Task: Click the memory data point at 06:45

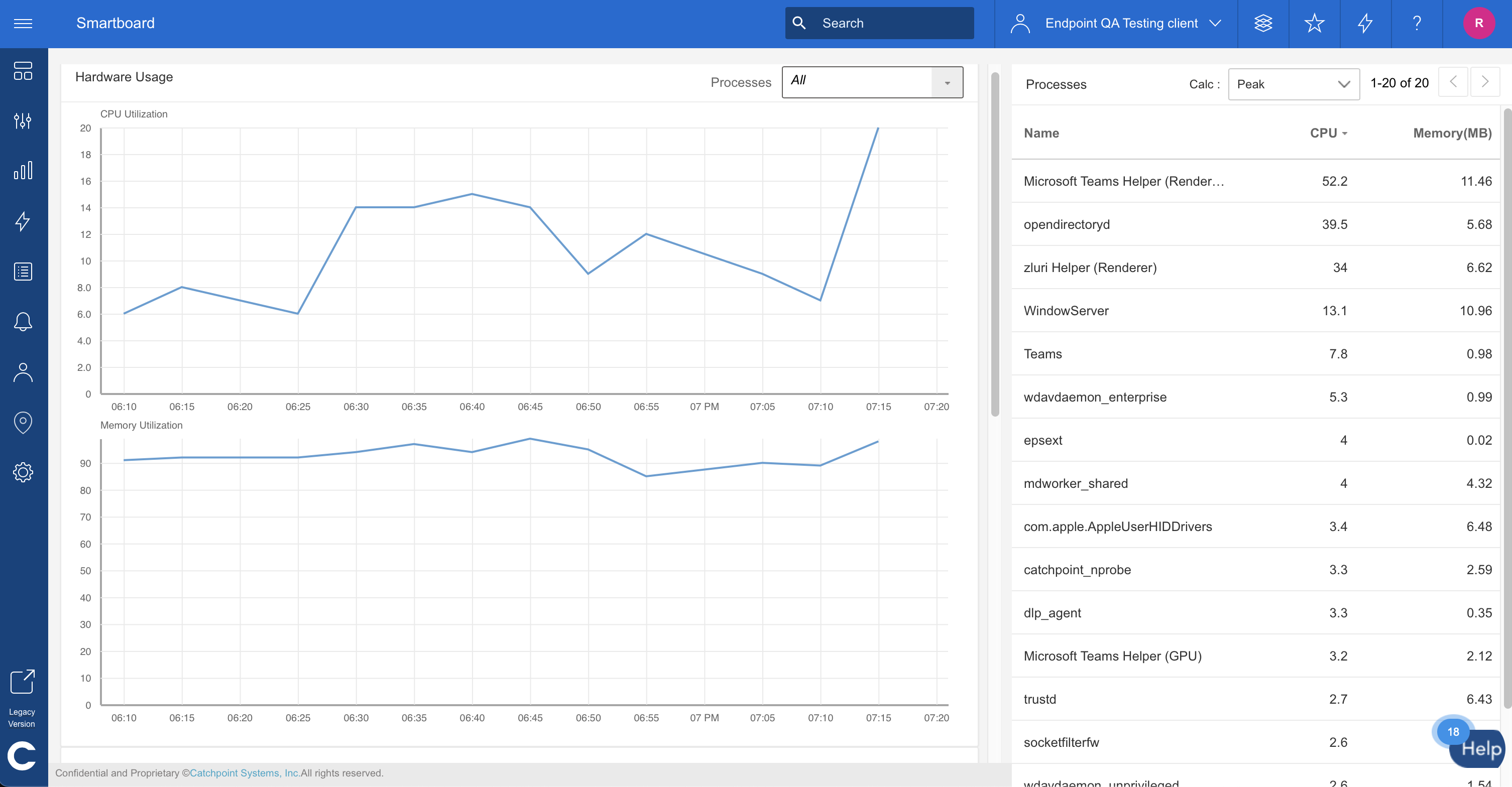Action: (530, 439)
